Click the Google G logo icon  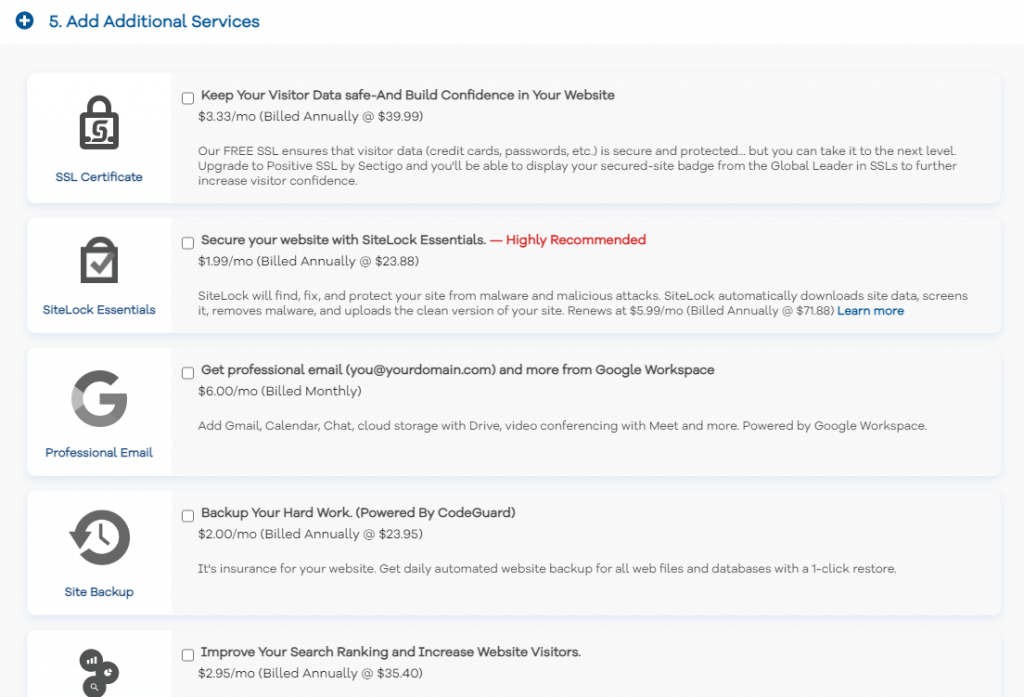99,398
